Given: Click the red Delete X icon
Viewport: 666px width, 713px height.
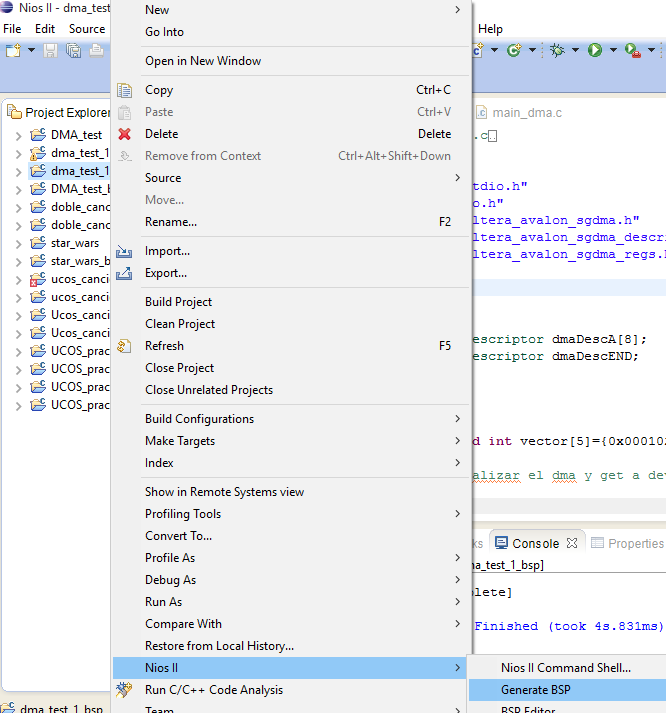Looking at the screenshot, I should click(124, 134).
